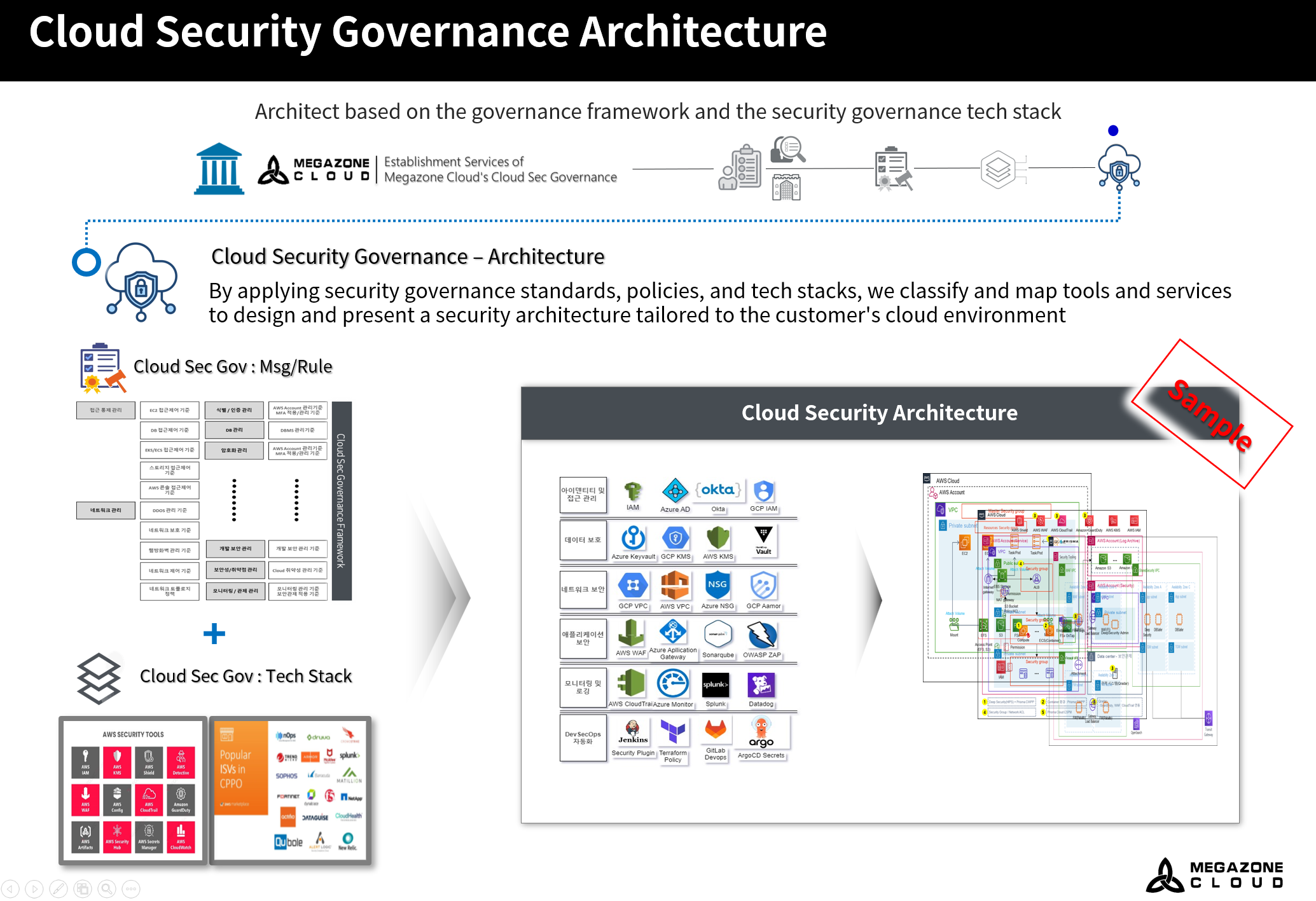Select the Jenkins Security Plugin icon
This screenshot has width=1316, height=901.
[633, 732]
